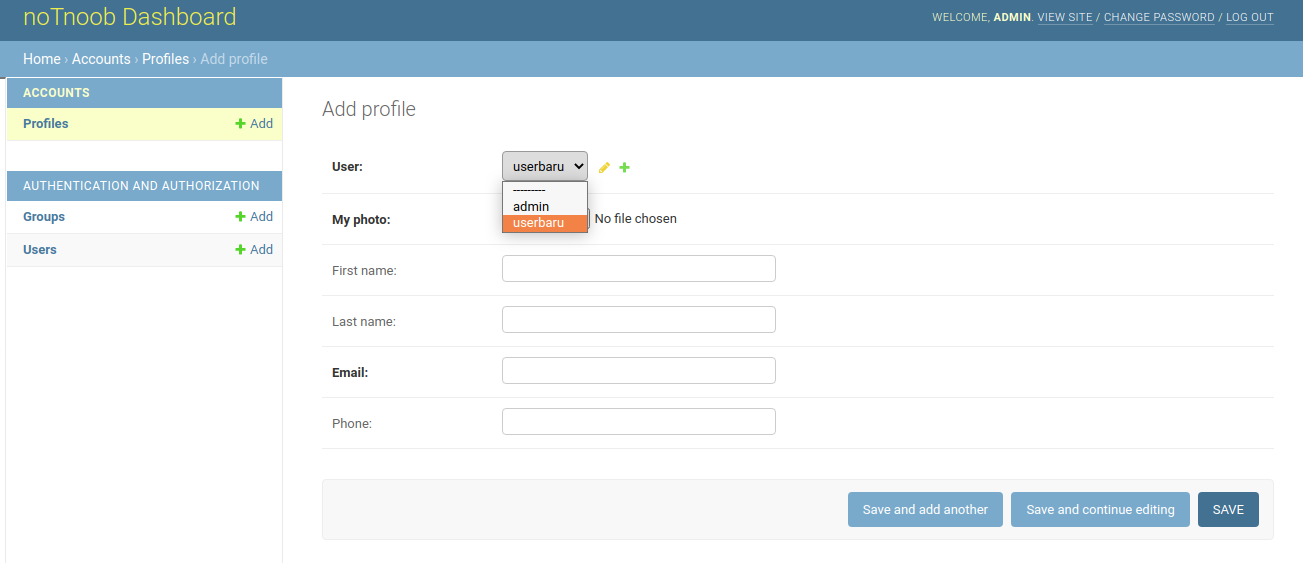Open Profiles in the sidebar
The height and width of the screenshot is (563, 1303).
(x=46, y=124)
